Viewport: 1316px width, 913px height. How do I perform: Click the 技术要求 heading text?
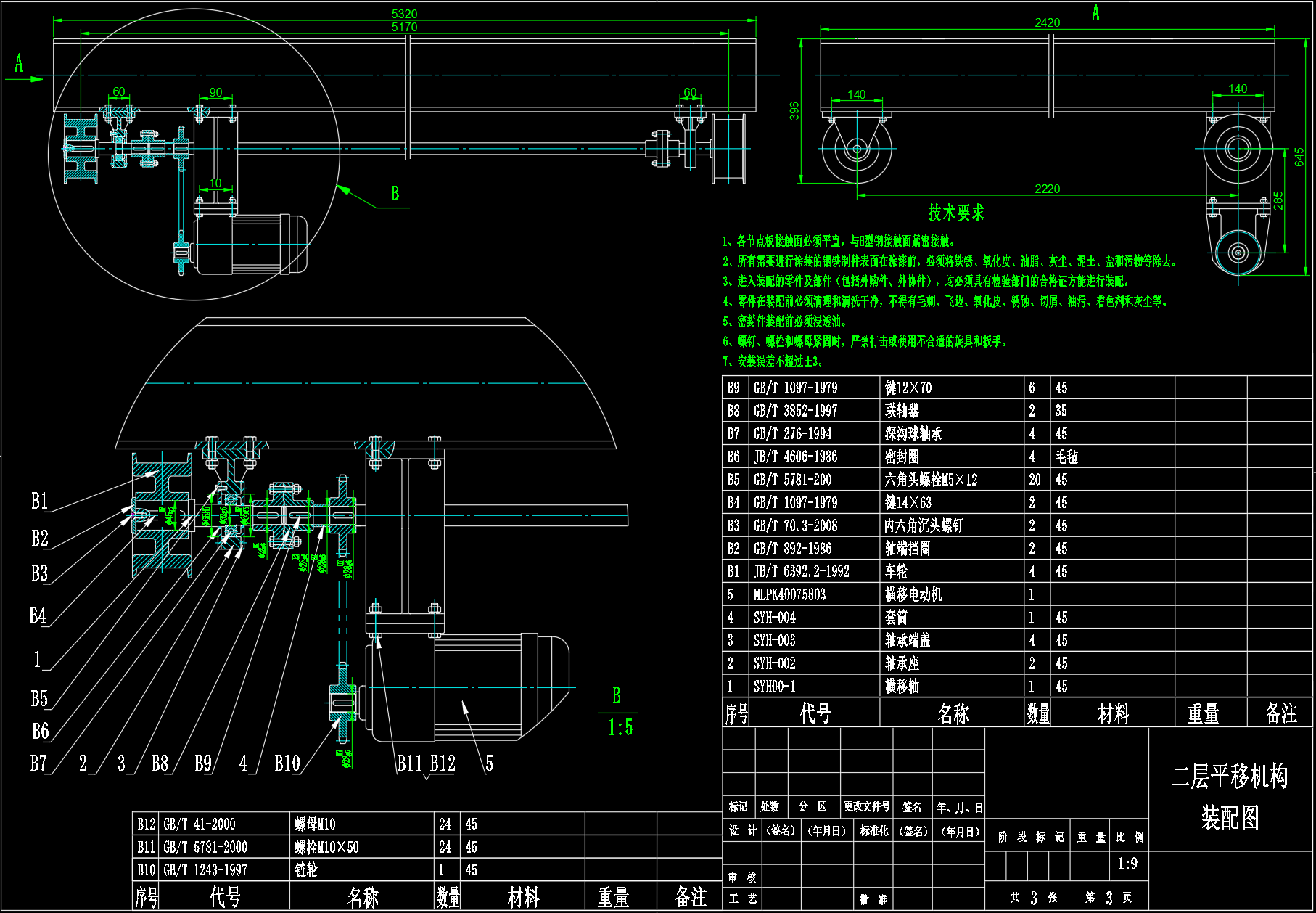point(956,213)
